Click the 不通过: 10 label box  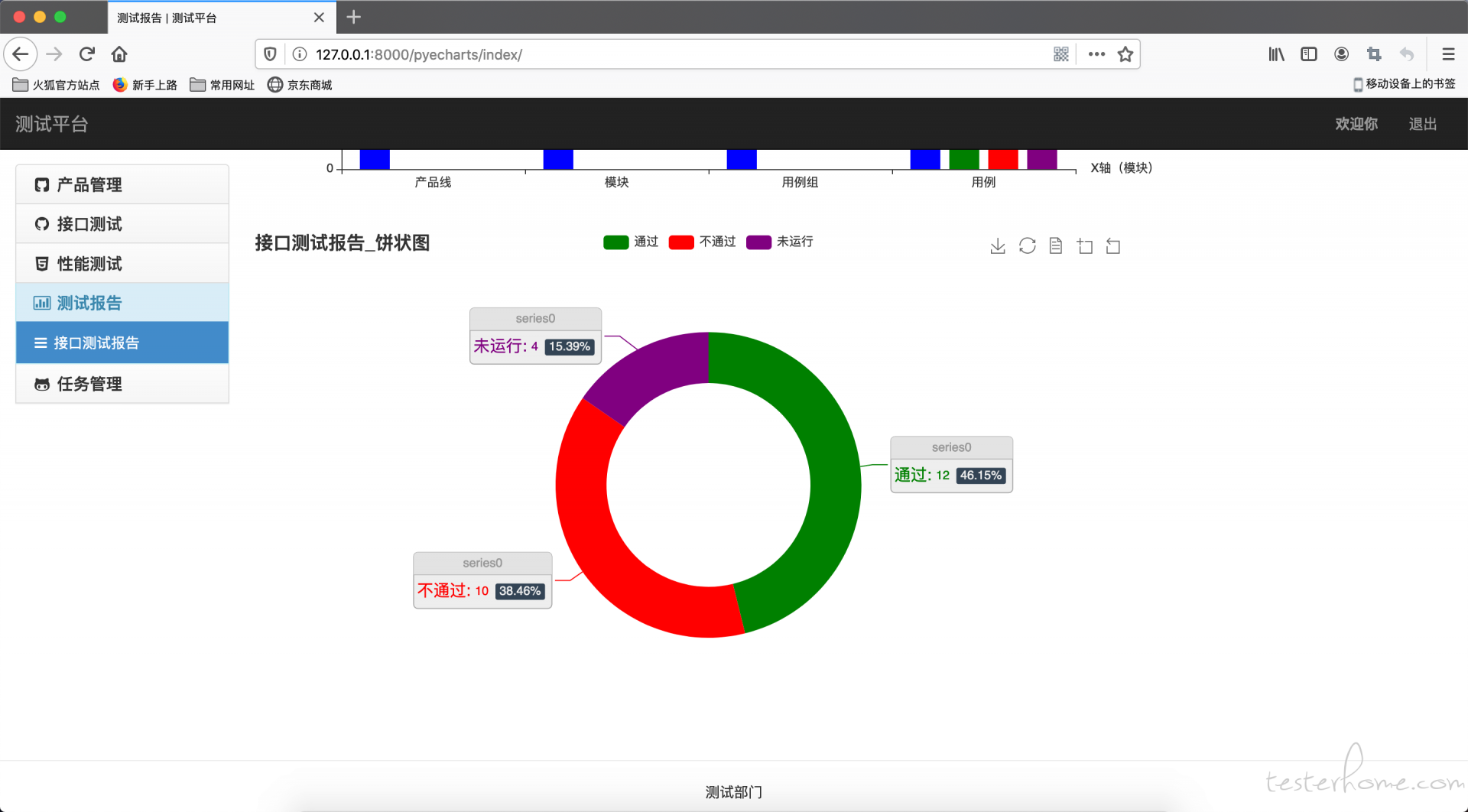pyautogui.click(x=482, y=580)
